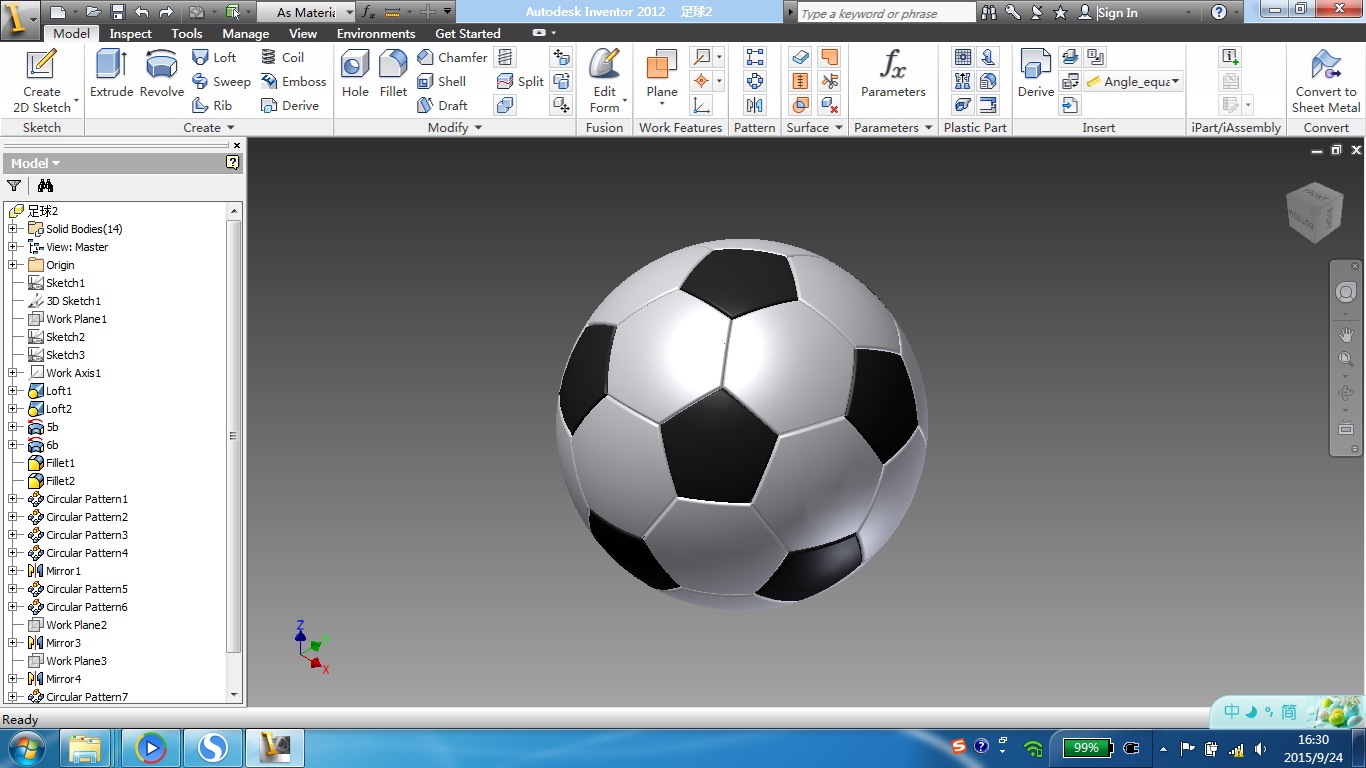1366x768 pixels.
Task: Open the Parameters fx tool
Action: tap(893, 74)
